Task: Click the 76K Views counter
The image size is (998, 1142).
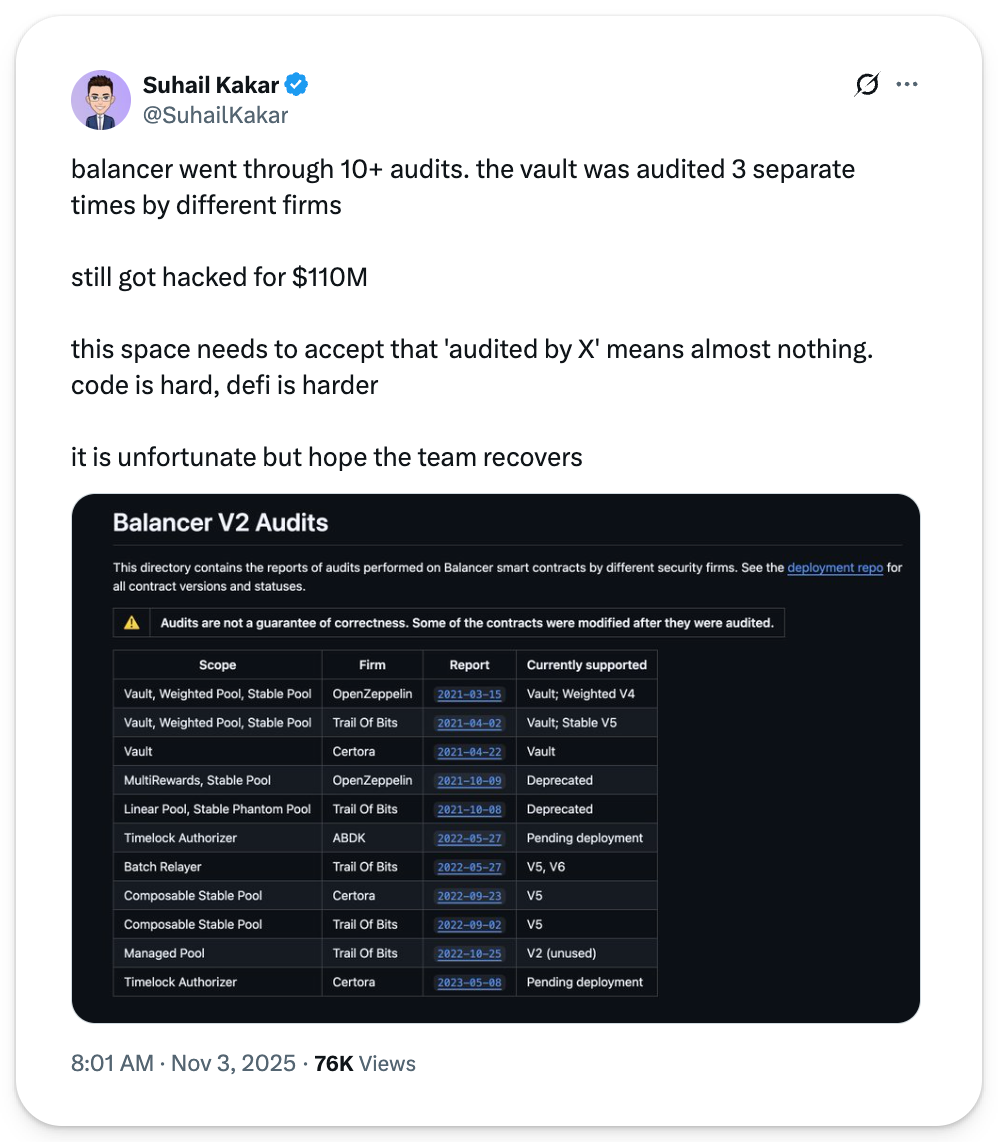Action: tap(364, 1063)
